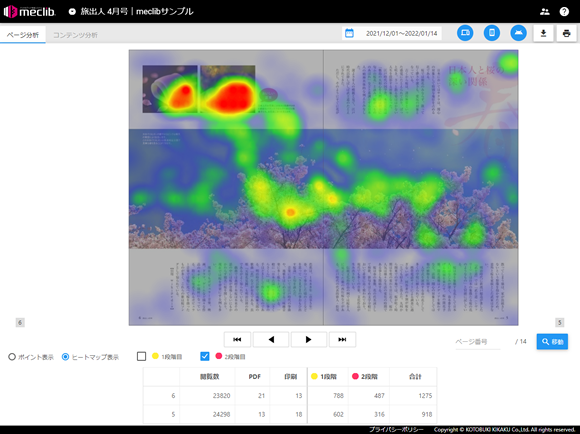Open the help question mark icon
580x434 pixels.
click(564, 11)
